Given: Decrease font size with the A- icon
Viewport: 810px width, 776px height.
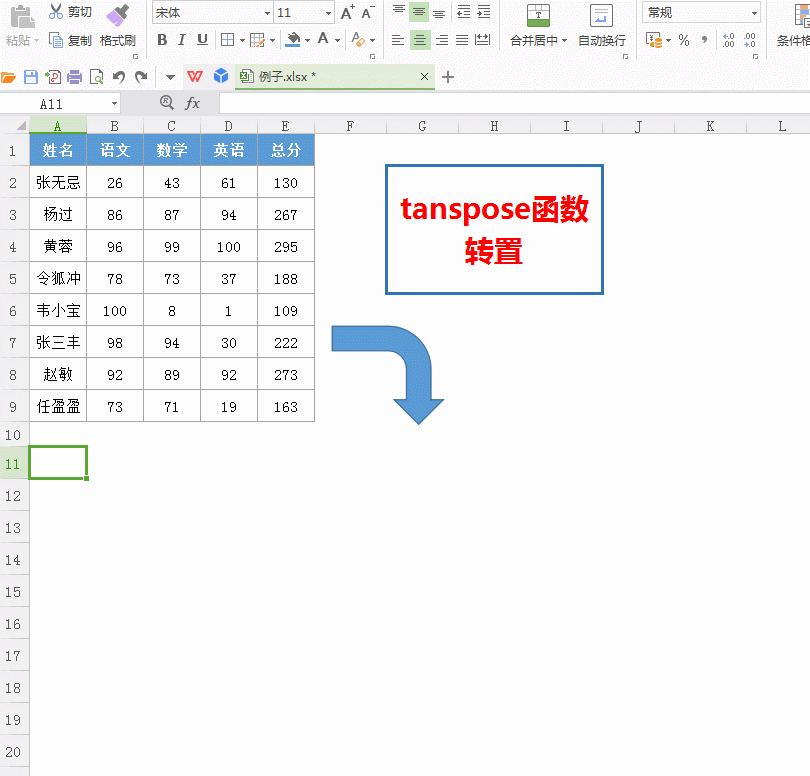Looking at the screenshot, I should tap(367, 12).
